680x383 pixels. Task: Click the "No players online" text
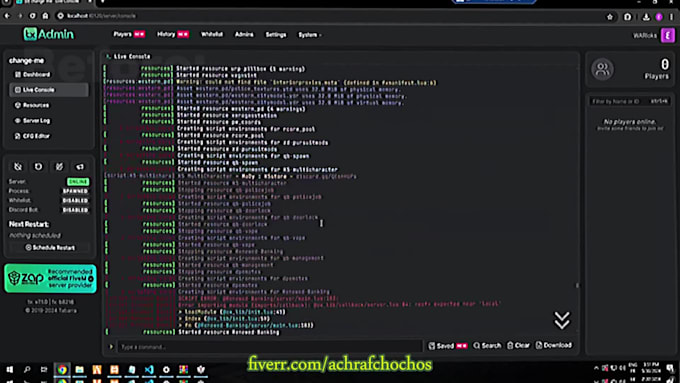pos(630,122)
